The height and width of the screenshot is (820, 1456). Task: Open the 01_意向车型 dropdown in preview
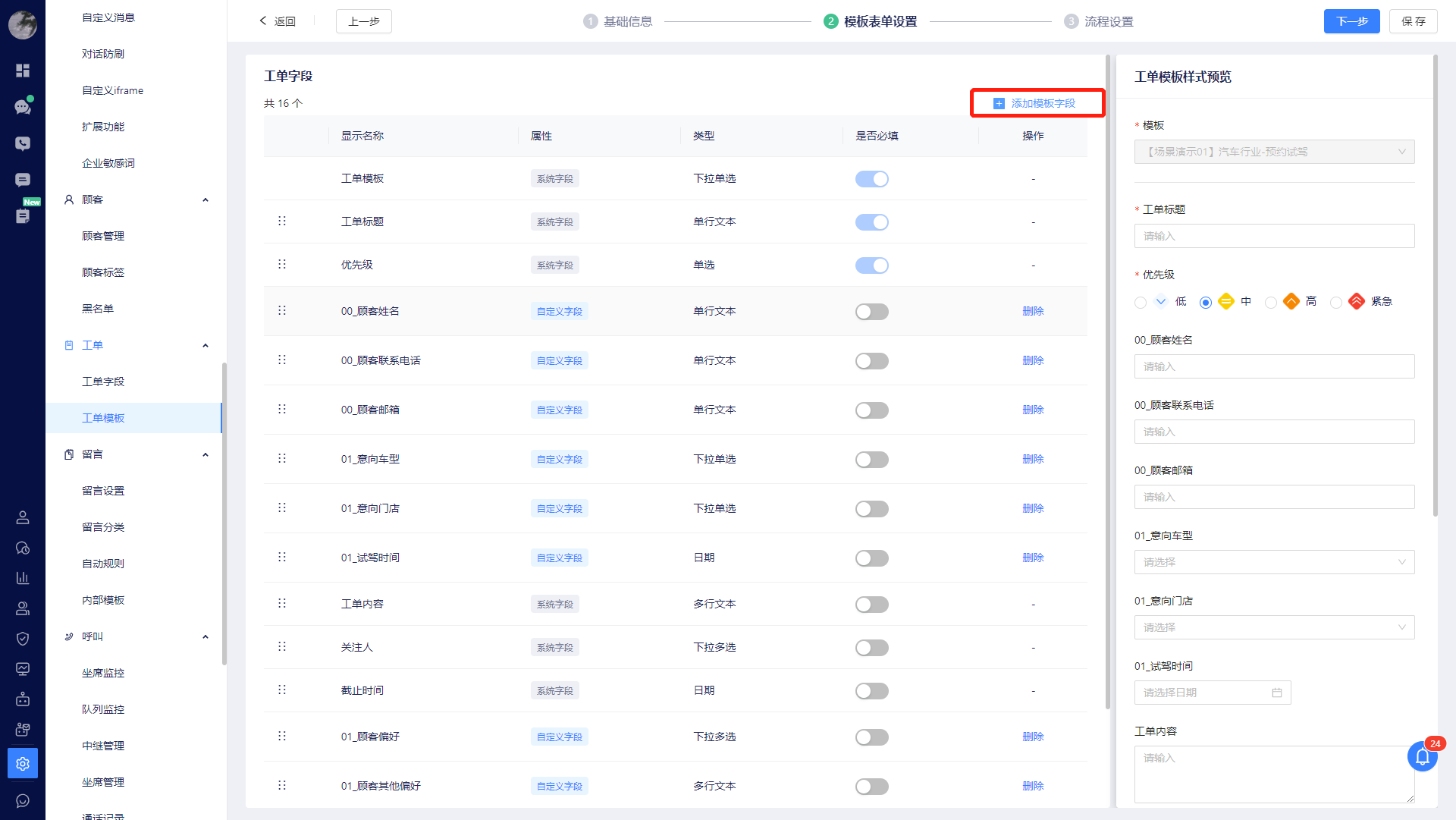tap(1275, 562)
